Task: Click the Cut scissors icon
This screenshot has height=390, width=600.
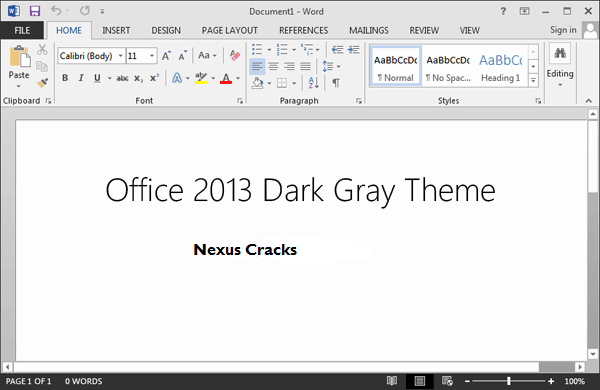Action: pos(42,49)
